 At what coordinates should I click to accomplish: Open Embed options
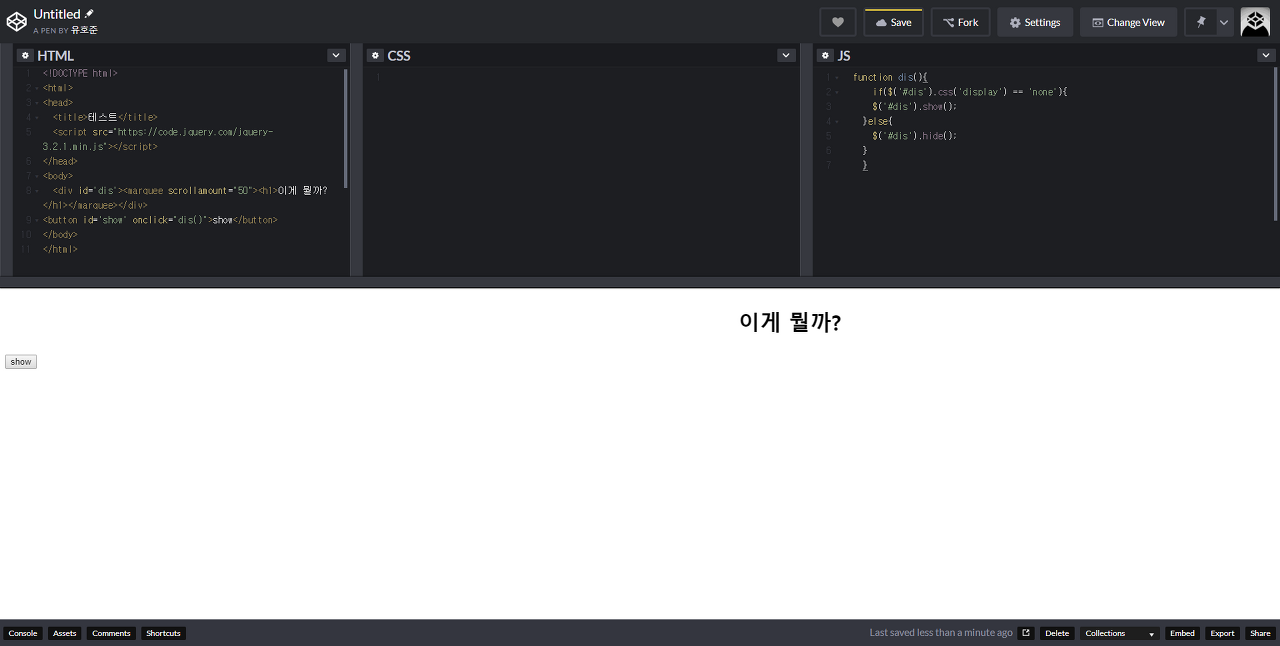(x=1183, y=633)
